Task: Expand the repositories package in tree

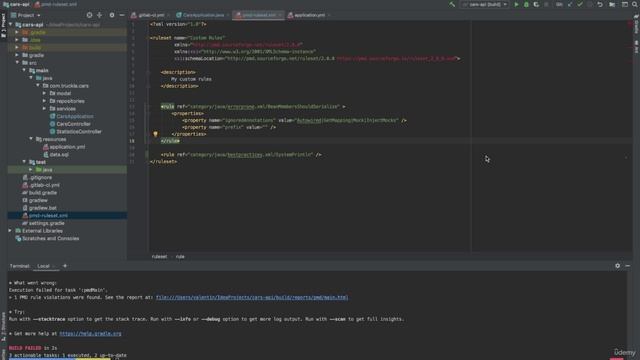Action: tap(44, 101)
